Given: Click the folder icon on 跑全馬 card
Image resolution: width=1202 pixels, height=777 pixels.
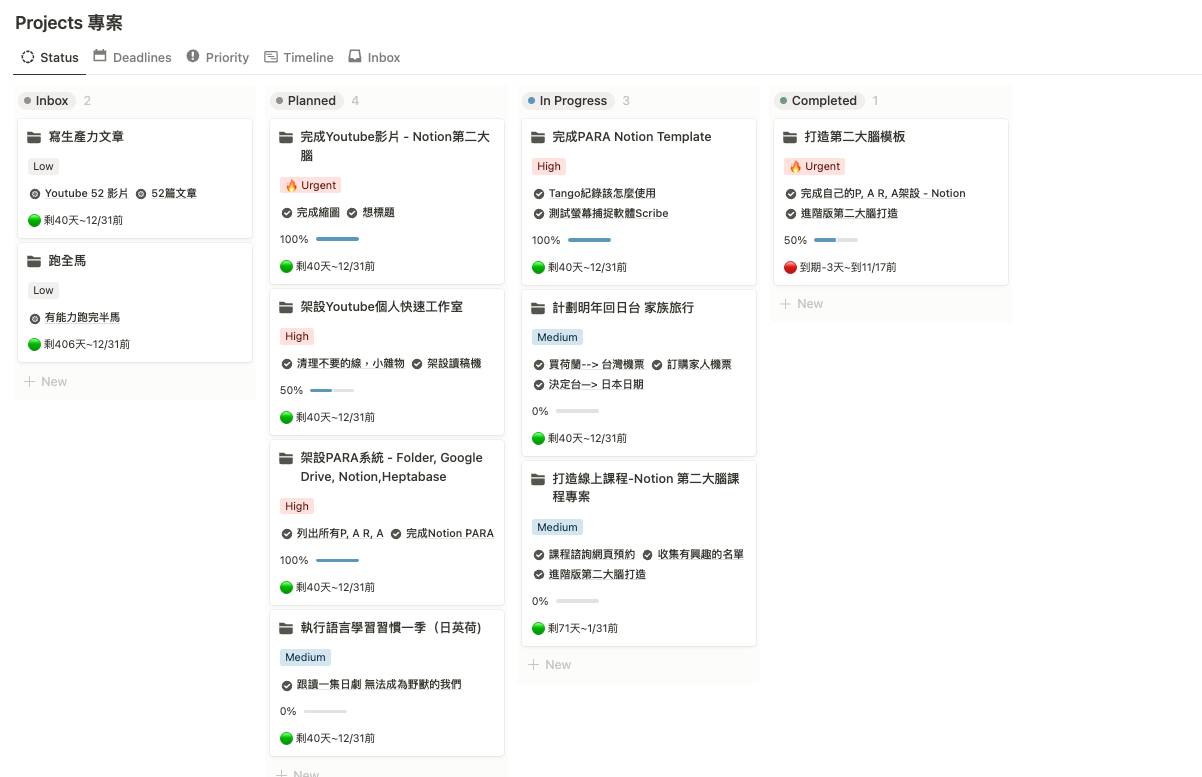Looking at the screenshot, I should (x=34, y=261).
